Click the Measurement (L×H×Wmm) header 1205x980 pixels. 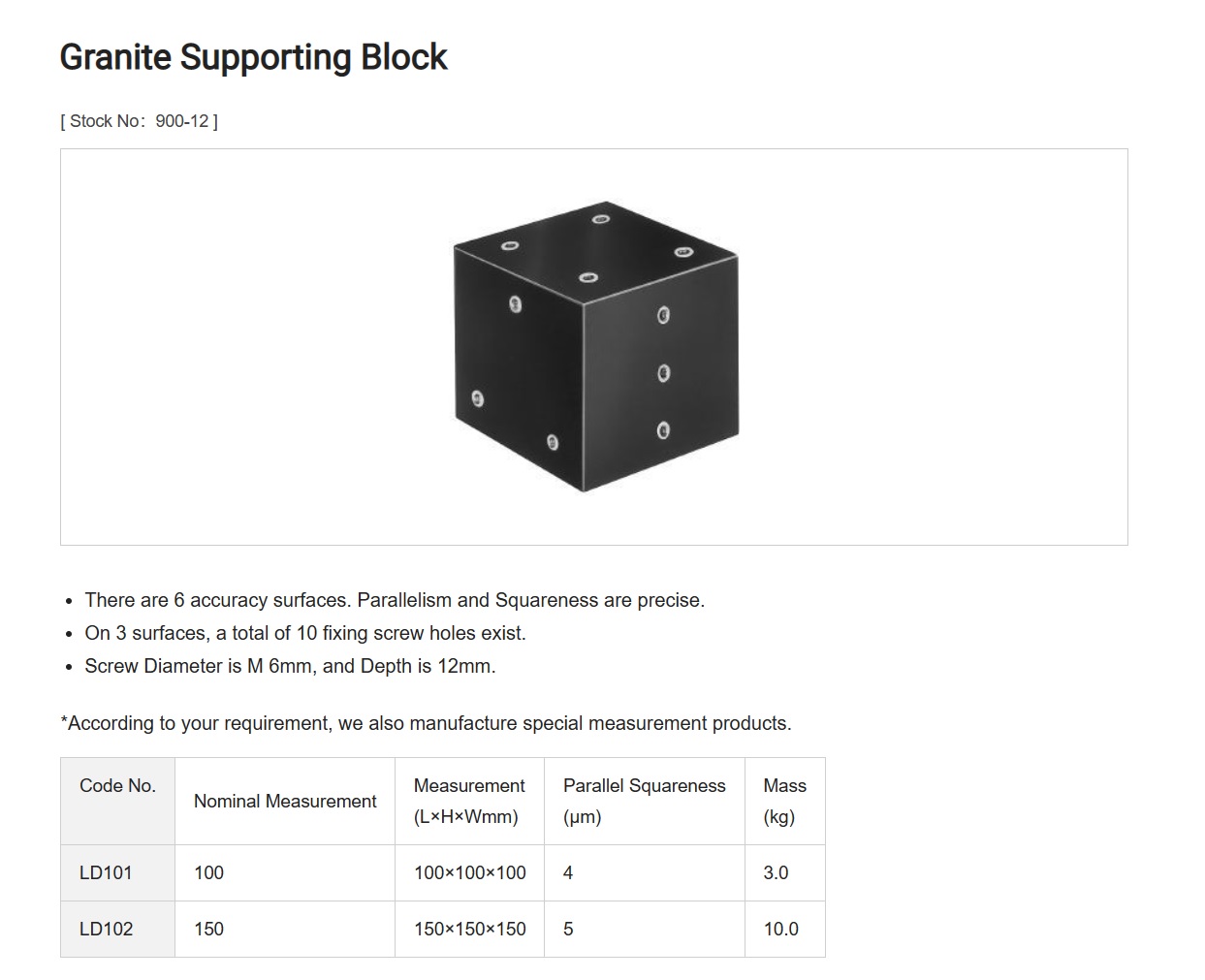(x=470, y=801)
